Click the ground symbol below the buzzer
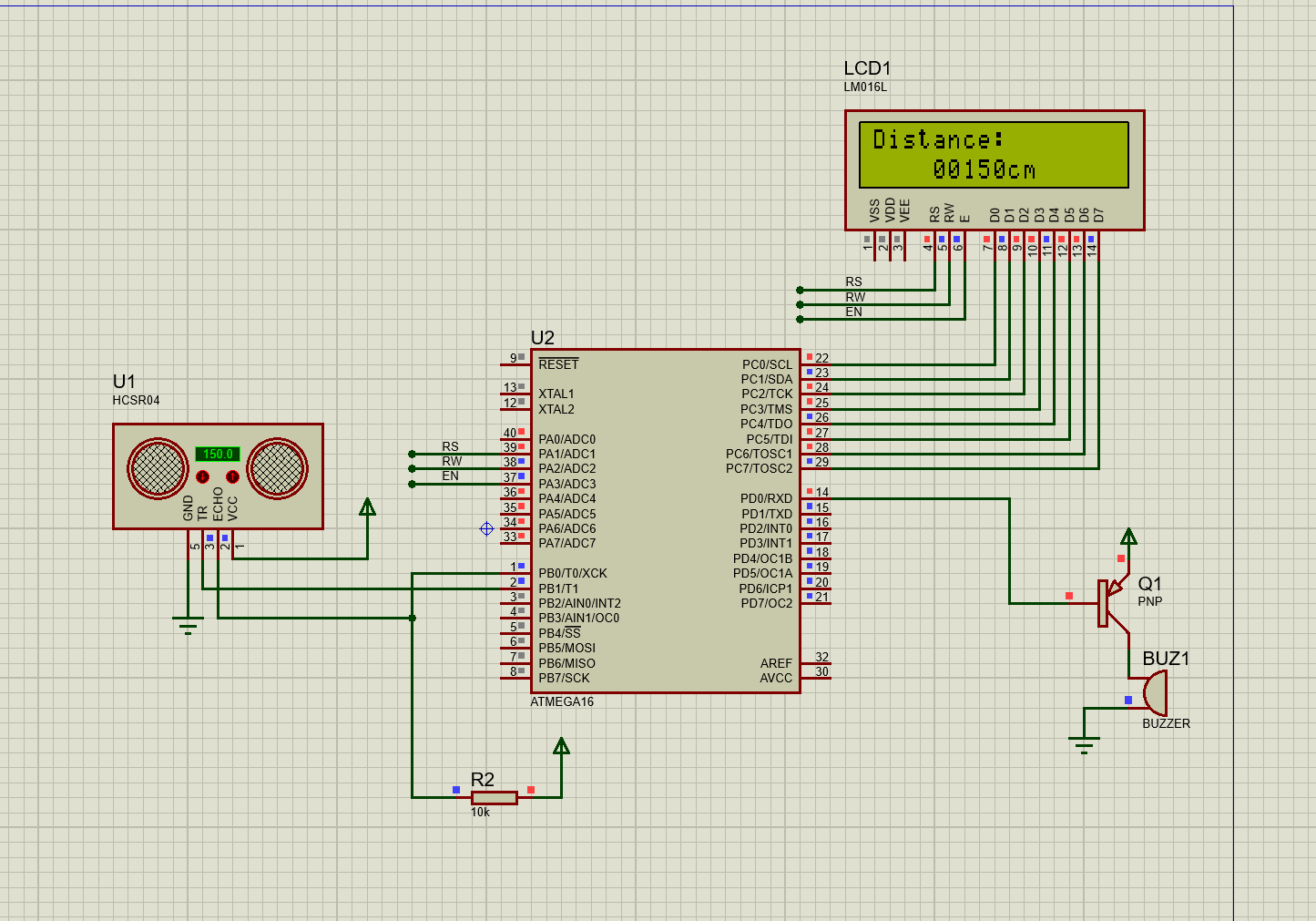This screenshot has height=921, width=1316. pos(1084,745)
